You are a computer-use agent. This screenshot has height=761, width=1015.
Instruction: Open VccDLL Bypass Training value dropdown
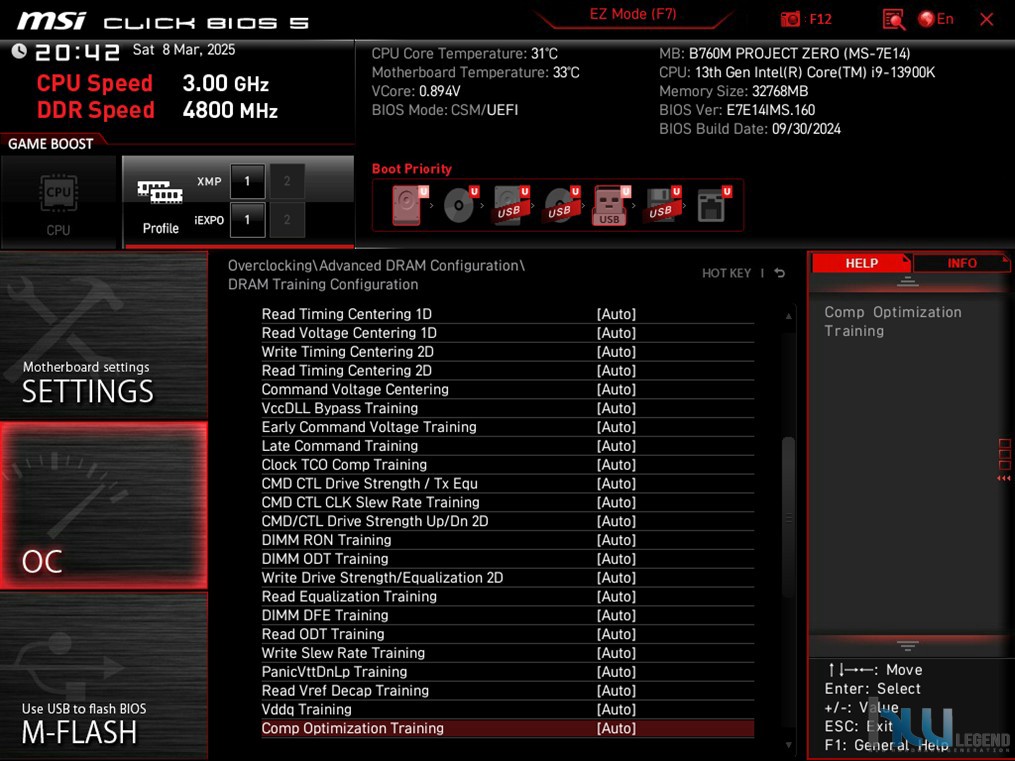coord(616,408)
